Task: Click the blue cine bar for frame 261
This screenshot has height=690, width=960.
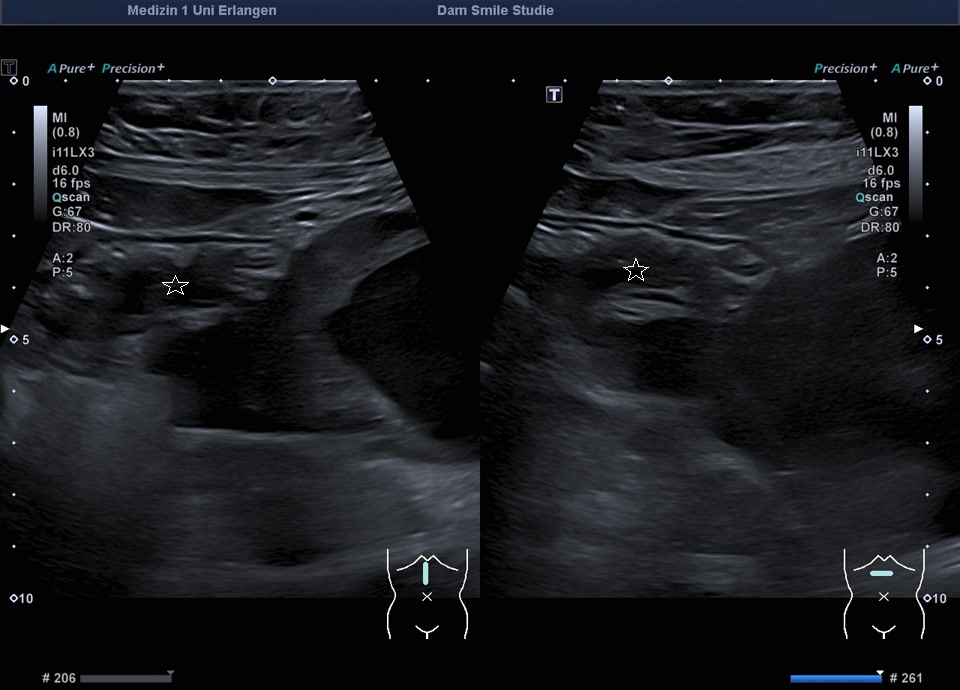Action: (836, 678)
